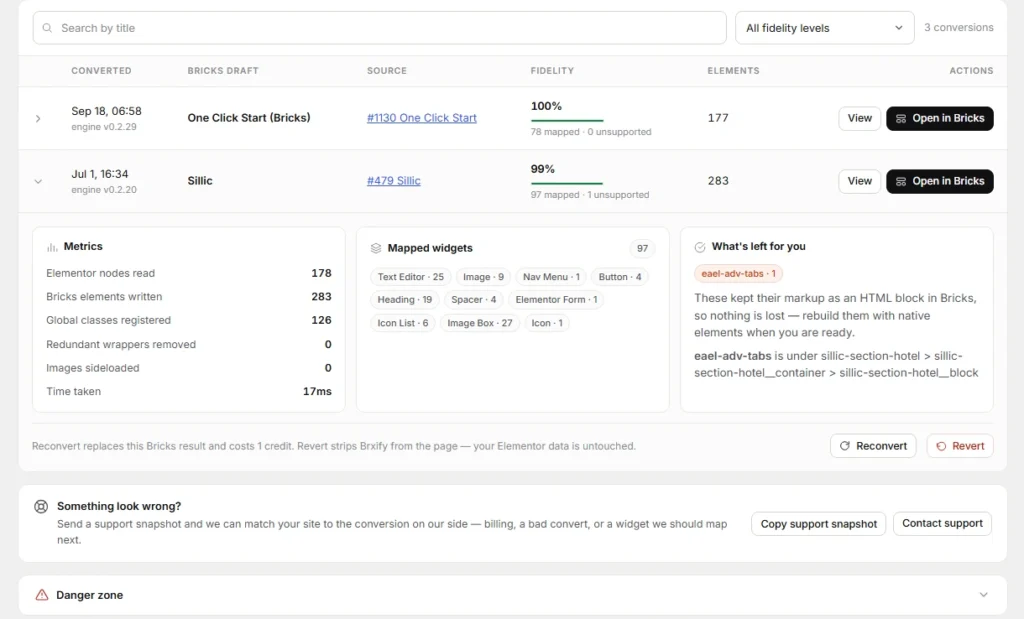This screenshot has width=1024, height=619.
Task: Click the Nav Menu · 1 widget chip
Action: pos(551,277)
